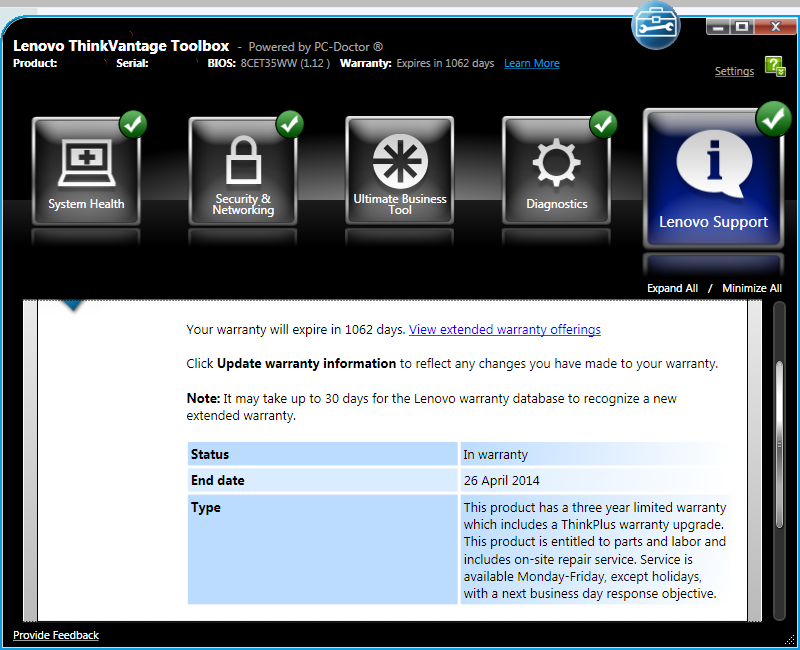
Task: Click the toolbox logo at the top
Action: (x=656, y=25)
